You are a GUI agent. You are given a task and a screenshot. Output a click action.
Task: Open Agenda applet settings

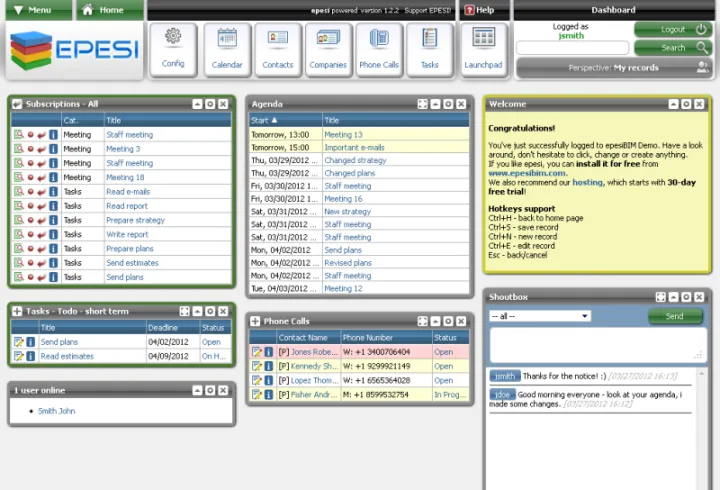(448, 104)
